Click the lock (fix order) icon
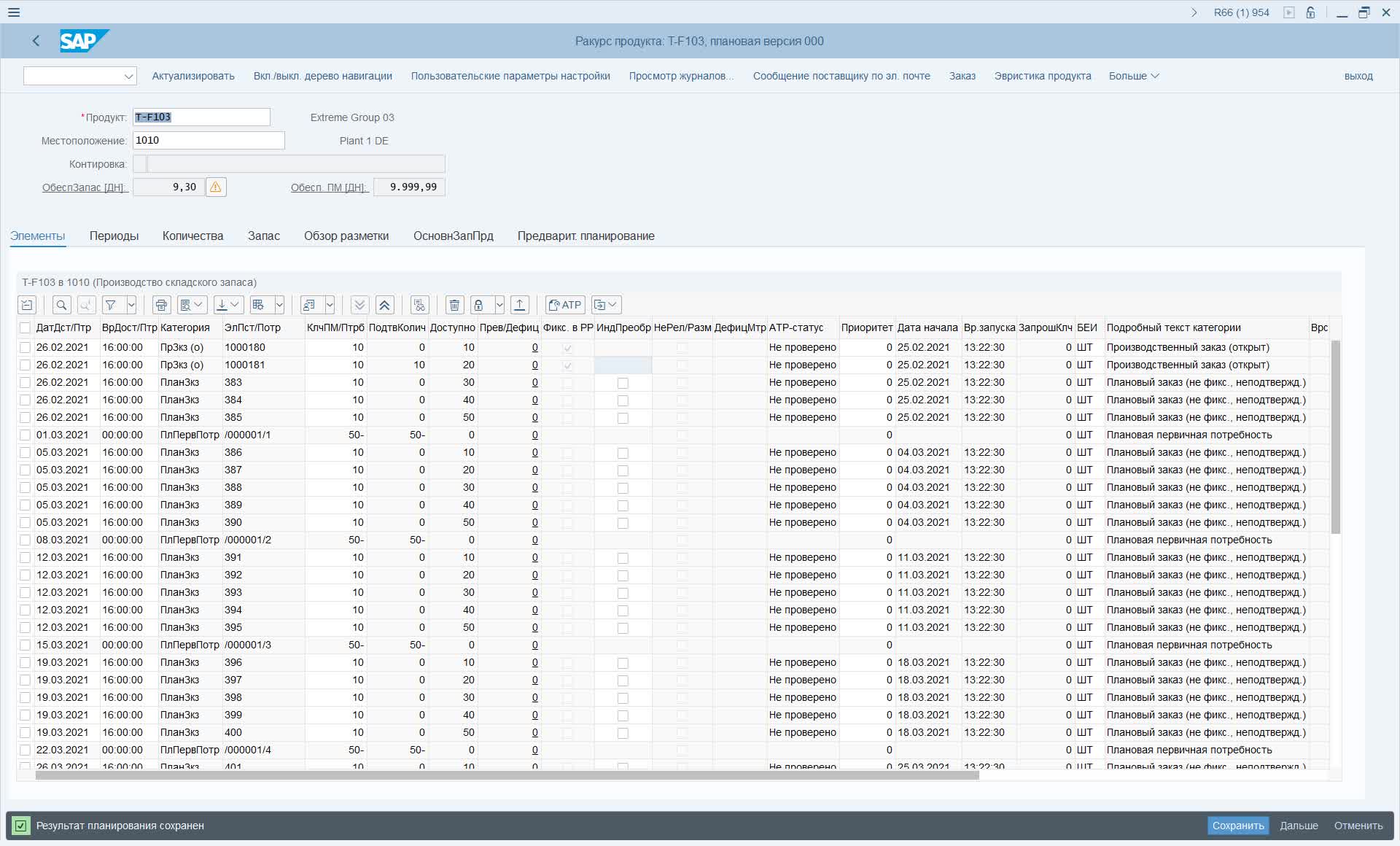This screenshot has height=846, width=1400. tap(478, 305)
